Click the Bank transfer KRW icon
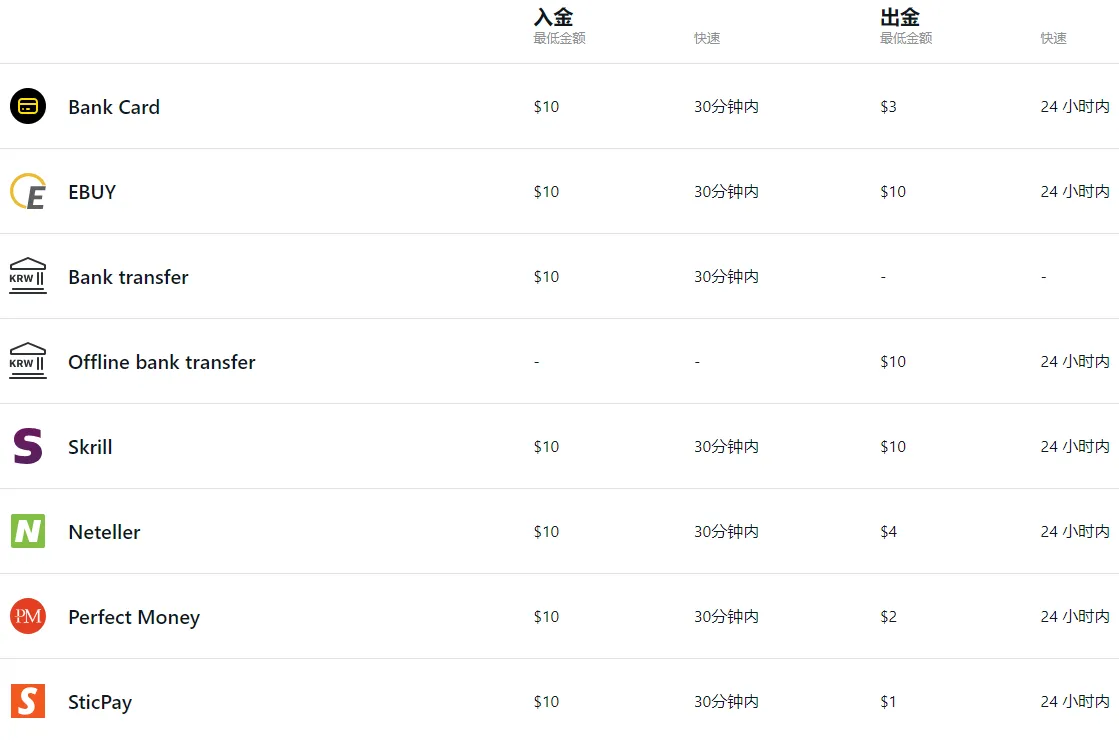 coord(28,276)
